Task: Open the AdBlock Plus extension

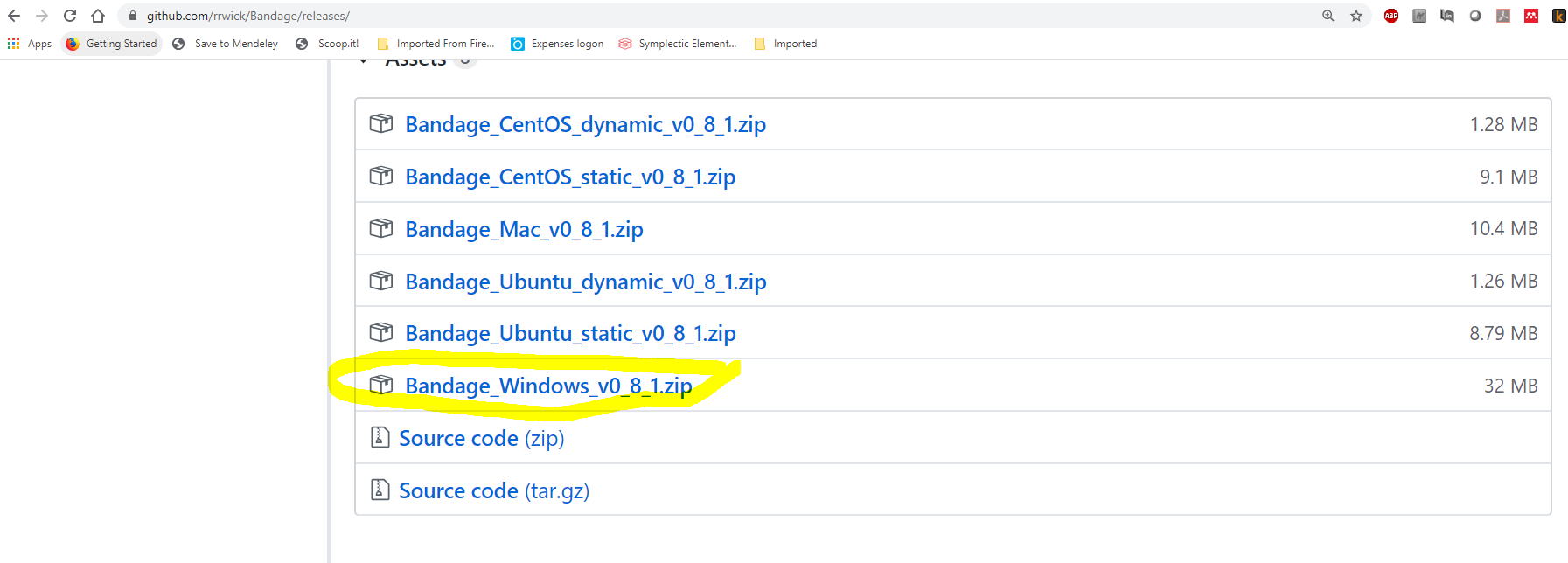Action: click(1391, 16)
